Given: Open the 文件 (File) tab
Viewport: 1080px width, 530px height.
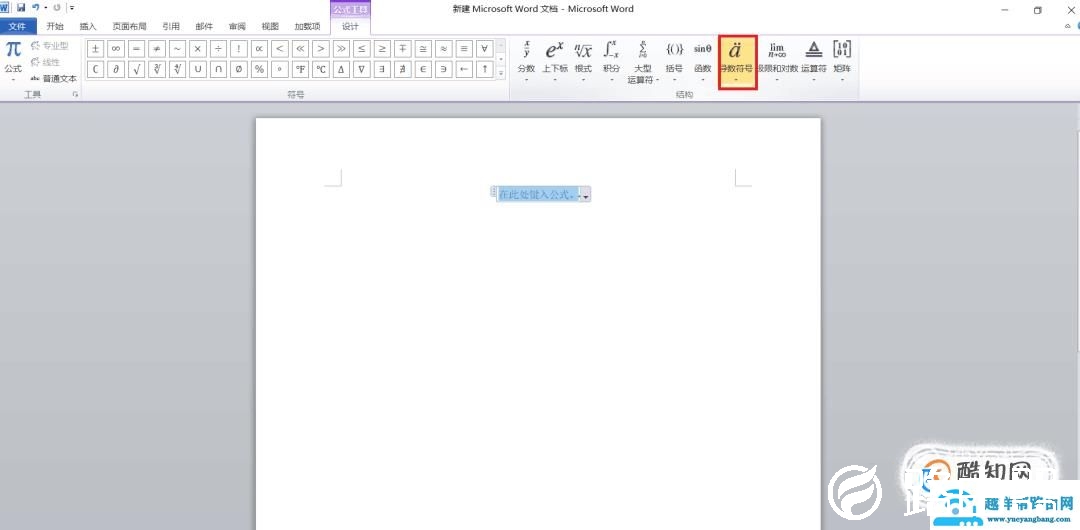Looking at the screenshot, I should click(x=17, y=26).
